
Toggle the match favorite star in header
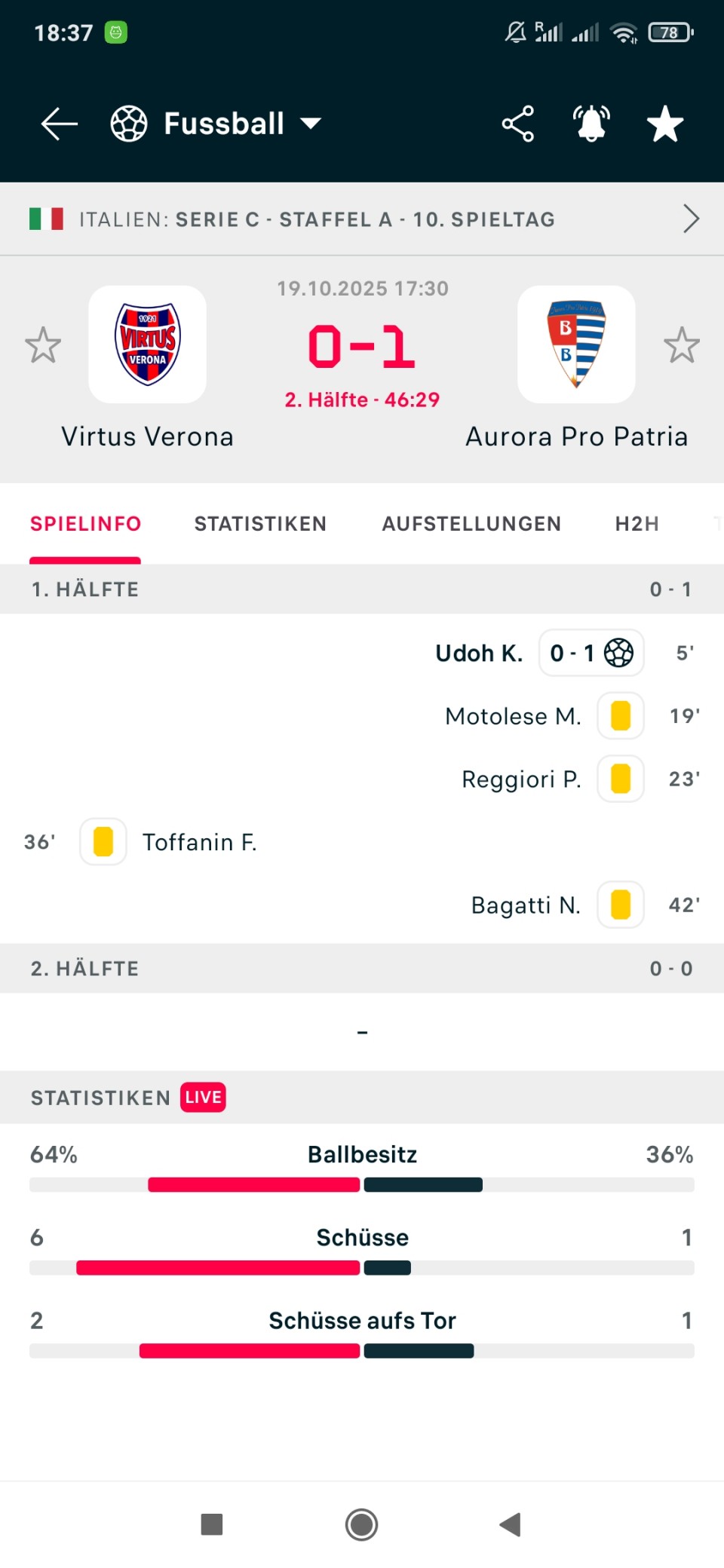[x=665, y=124]
